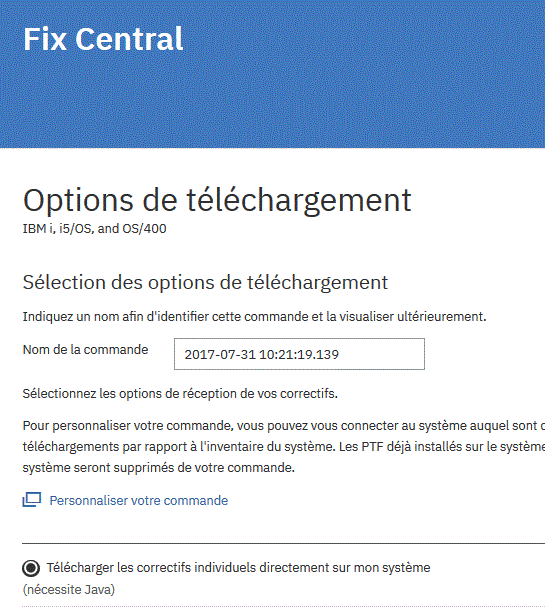This screenshot has width=545, height=615.
Task: Click the line mentioning l'inventaire du système
Action: 284,447
